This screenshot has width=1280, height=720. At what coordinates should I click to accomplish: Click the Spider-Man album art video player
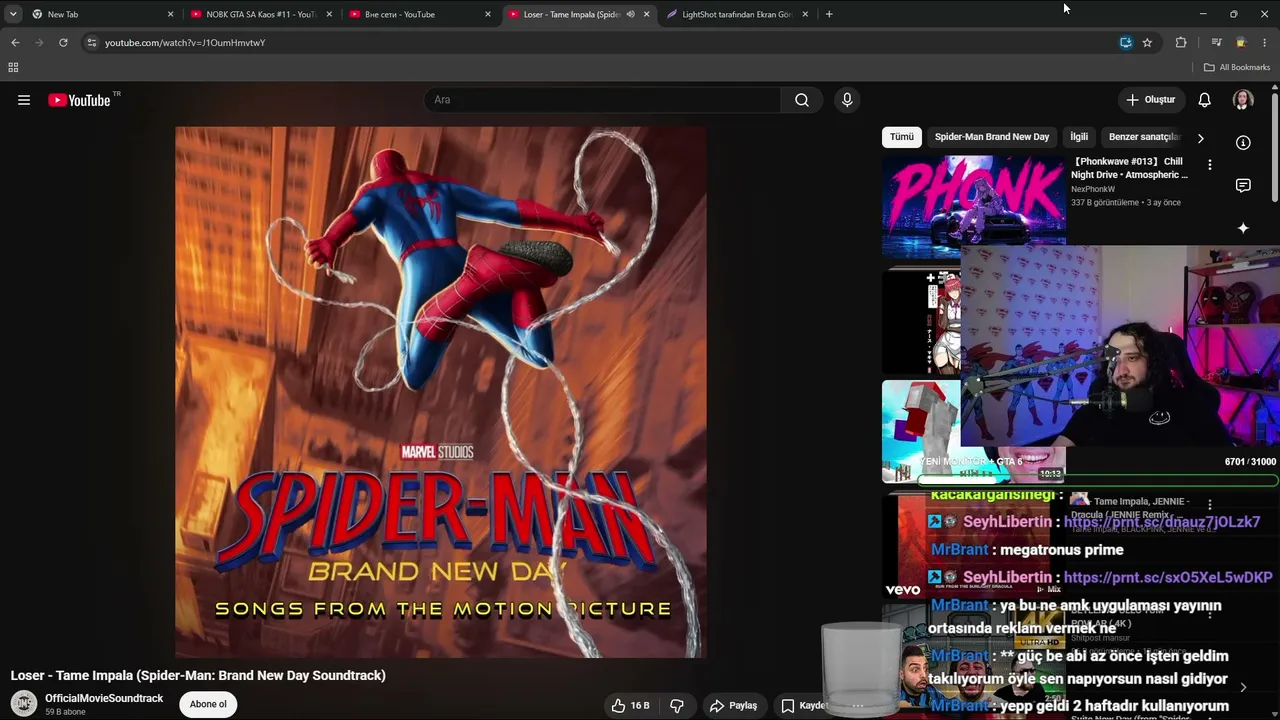pos(440,392)
